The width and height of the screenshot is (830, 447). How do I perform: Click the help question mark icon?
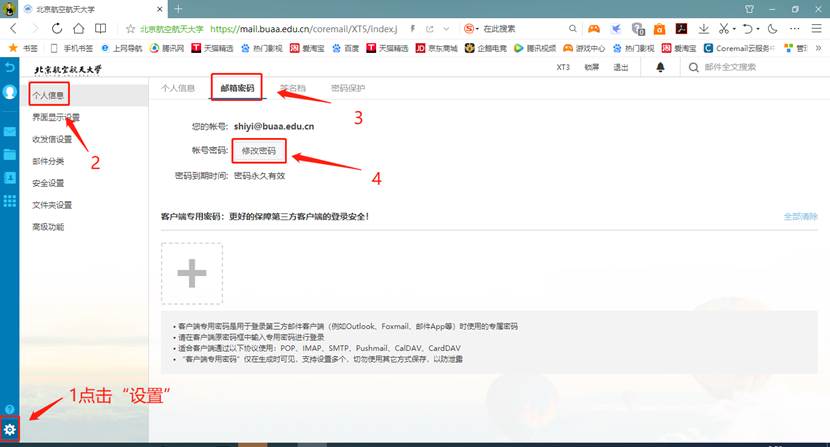(9, 409)
